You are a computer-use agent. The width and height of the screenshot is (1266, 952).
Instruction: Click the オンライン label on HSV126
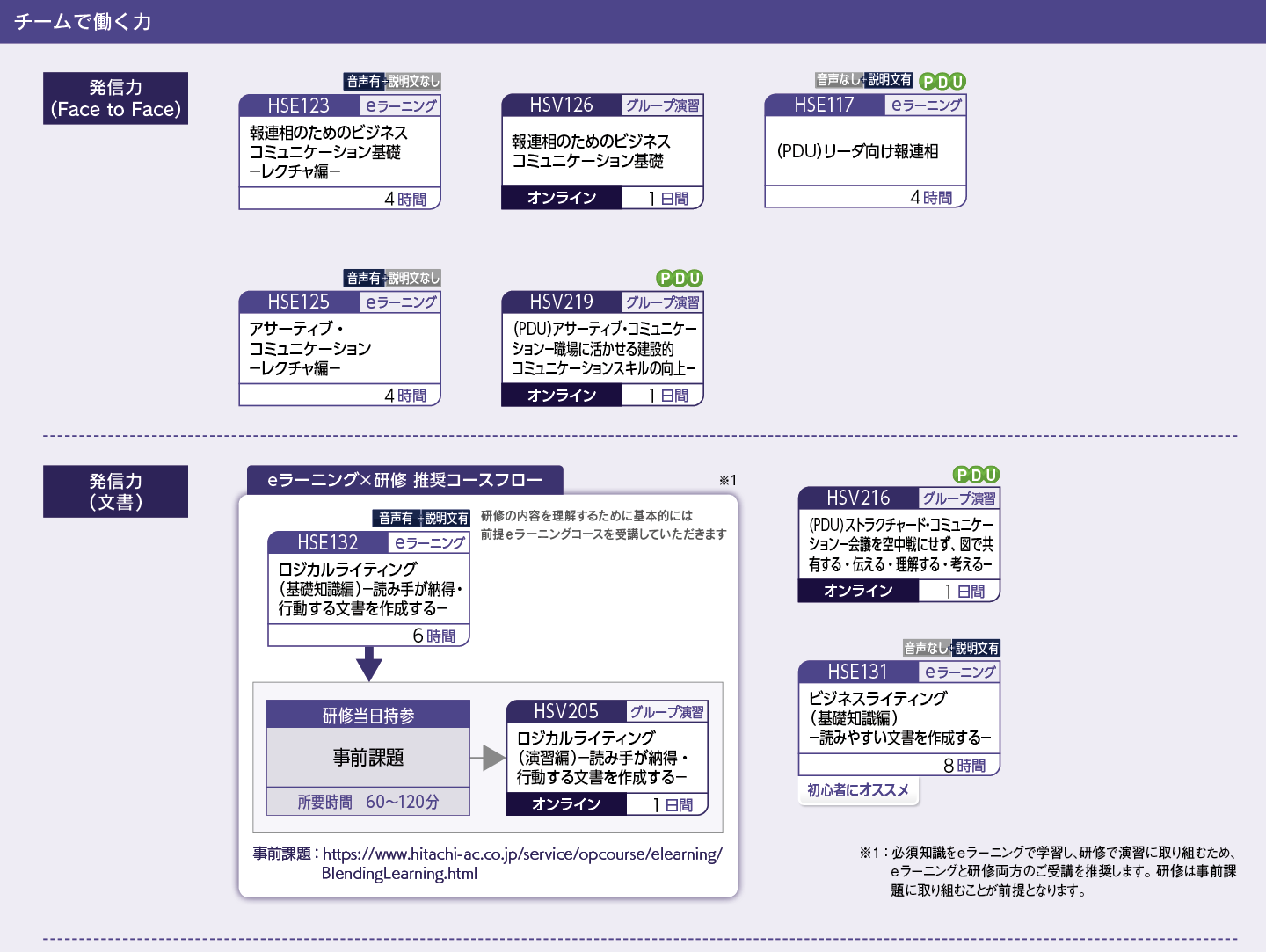click(562, 198)
